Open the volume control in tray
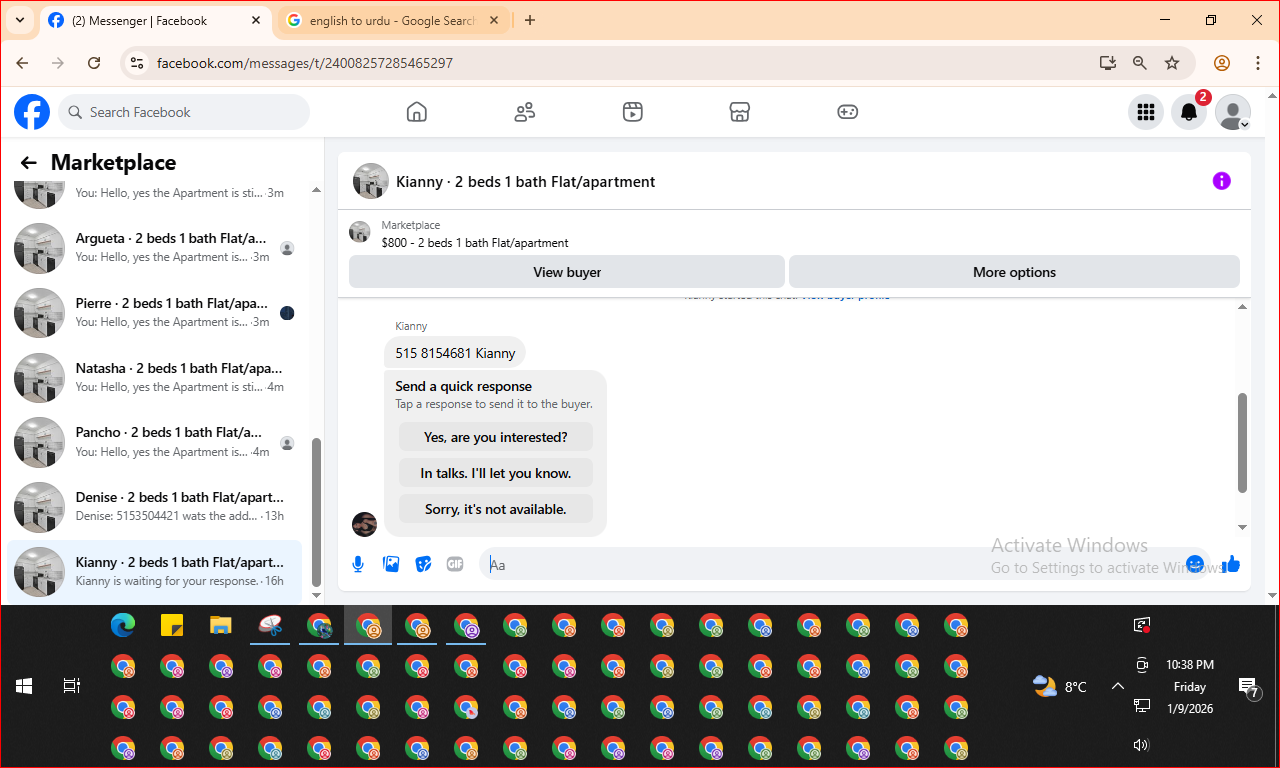Viewport: 1280px width, 768px height. pos(1142,744)
